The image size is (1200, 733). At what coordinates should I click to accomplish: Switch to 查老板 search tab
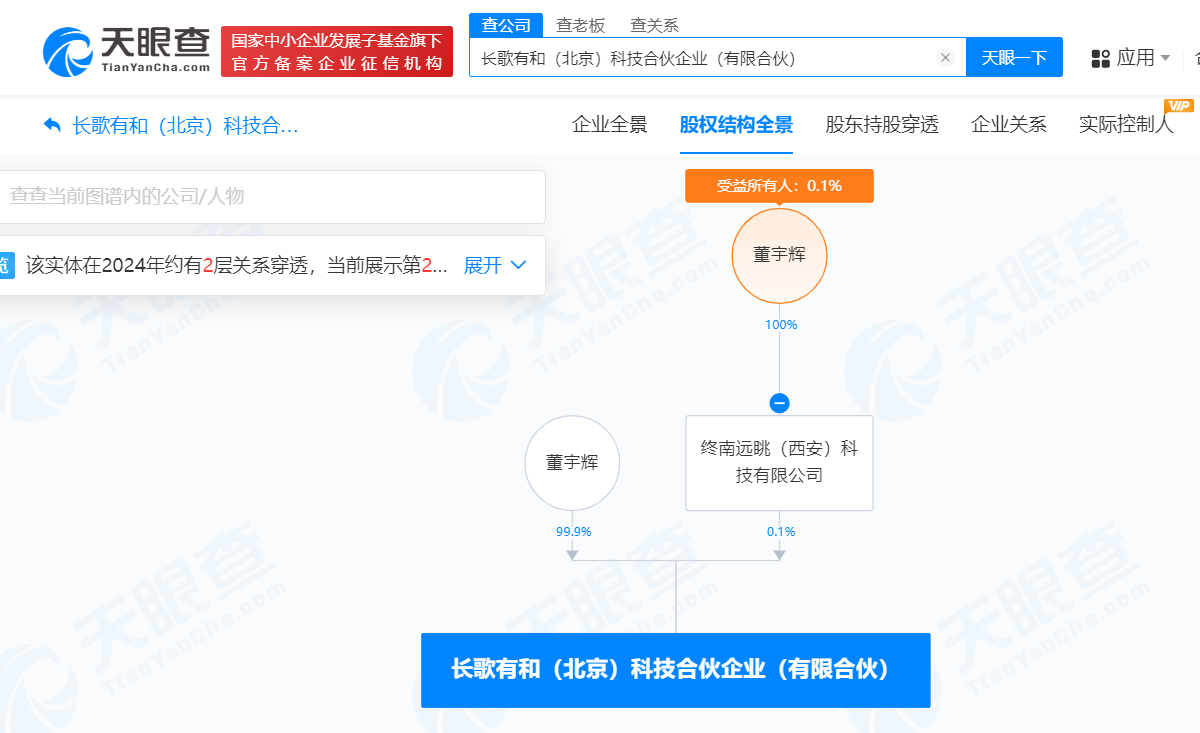click(581, 25)
